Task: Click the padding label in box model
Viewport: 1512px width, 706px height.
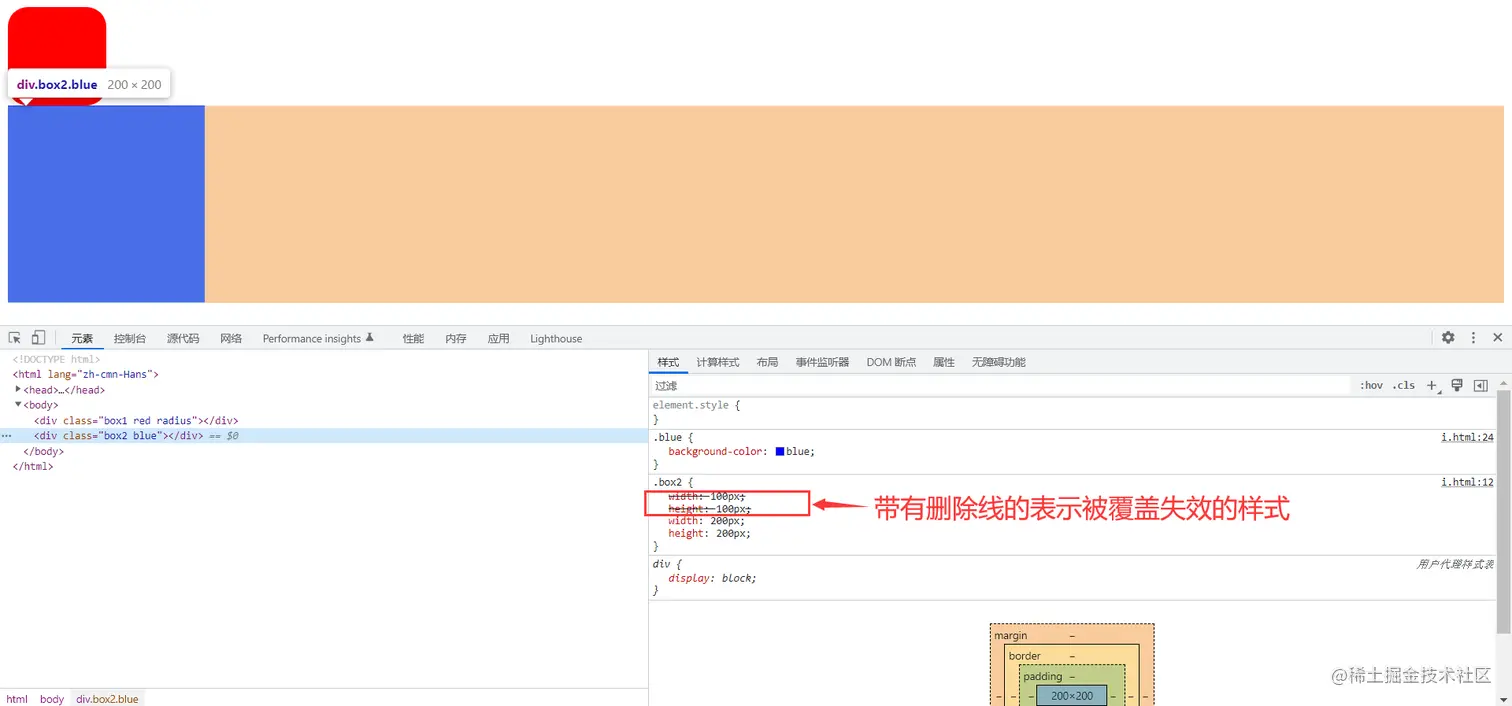Action: pos(1042,676)
